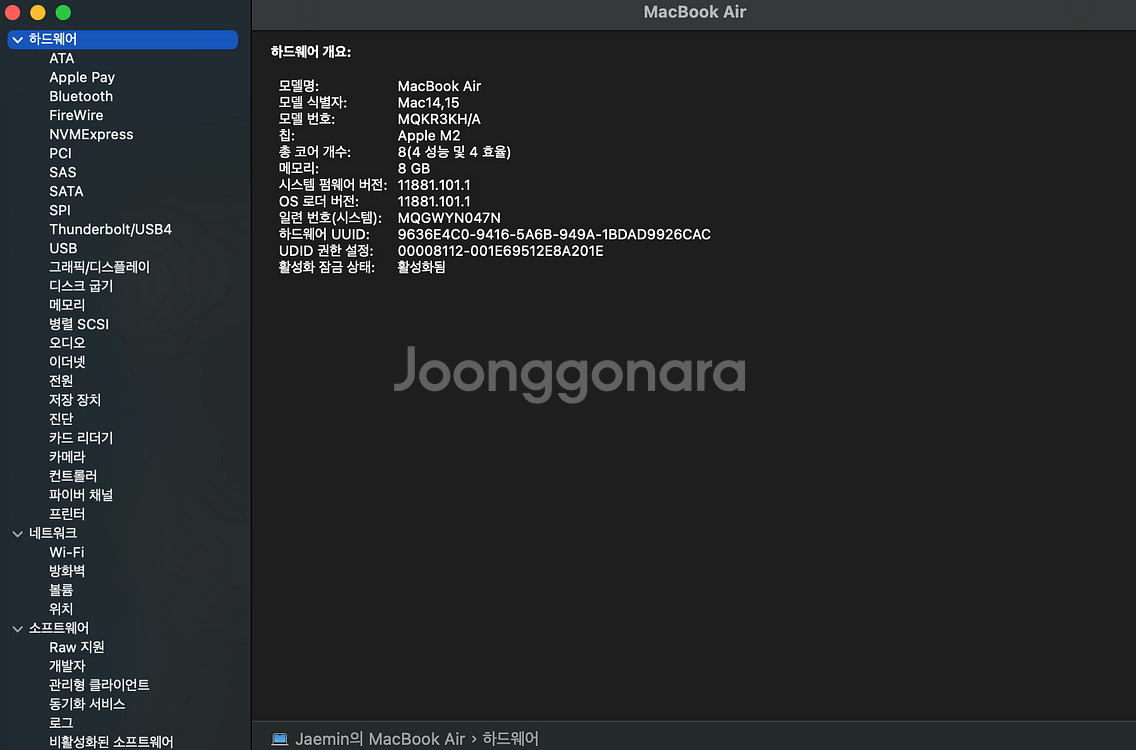1136x750 pixels.
Task: Open Thunderbolt/USB4 in the sidebar
Action: [x=110, y=230]
